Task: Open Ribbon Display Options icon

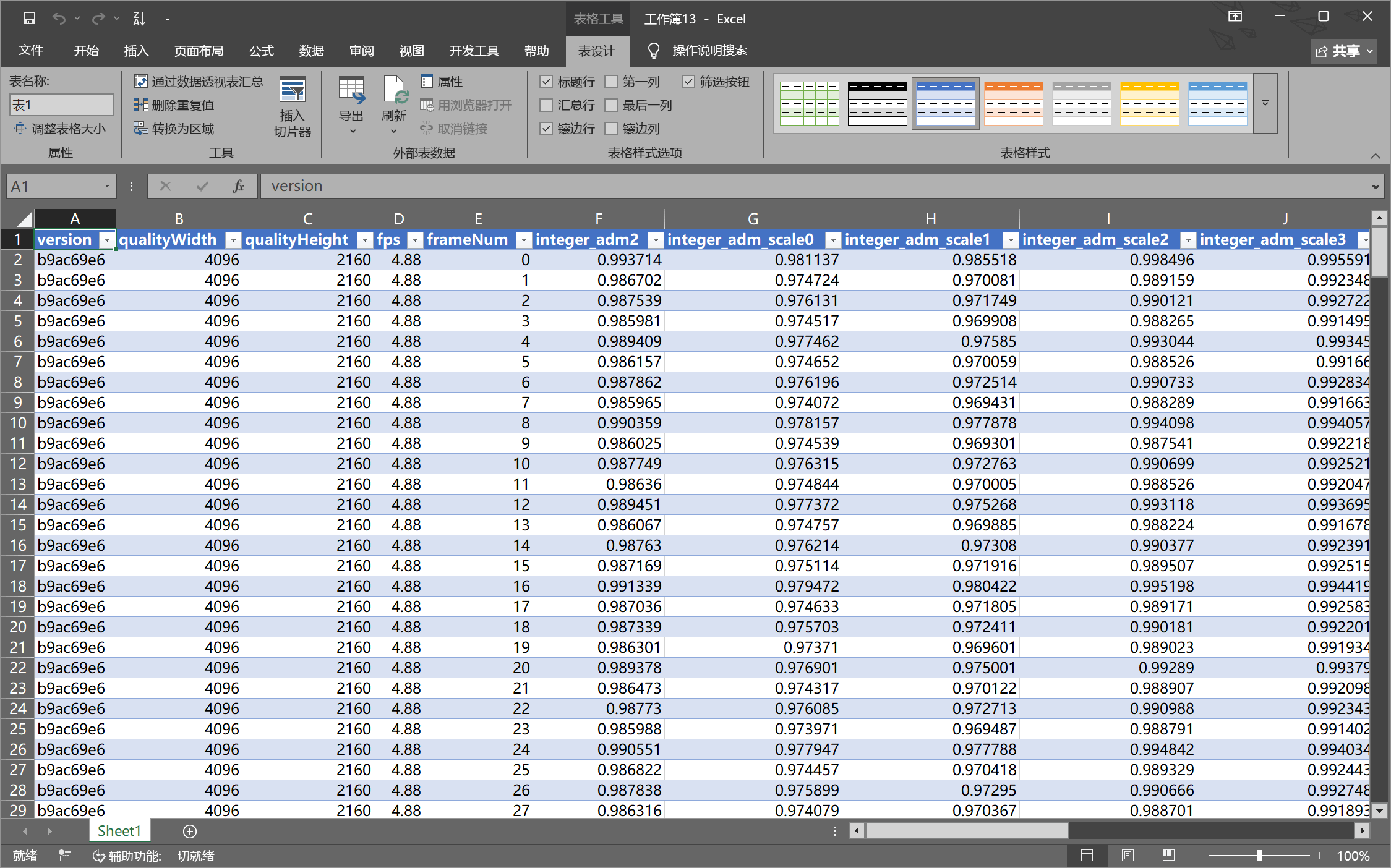Action: coord(1235,17)
